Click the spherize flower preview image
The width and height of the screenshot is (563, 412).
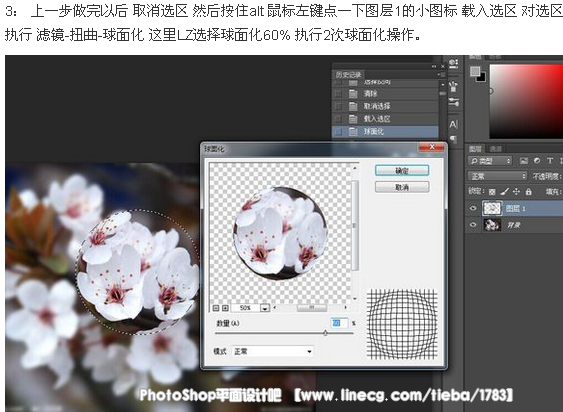pyautogui.click(x=280, y=233)
